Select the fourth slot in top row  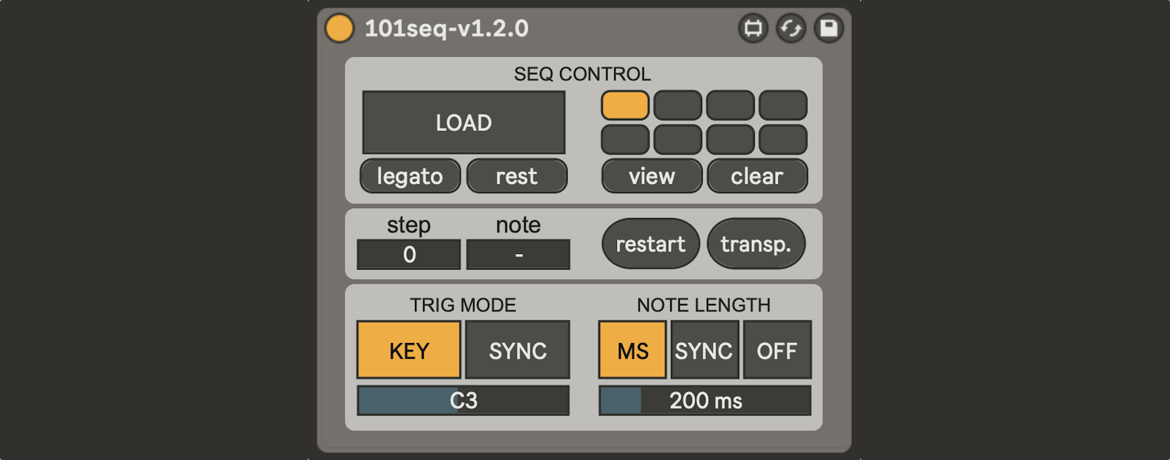[783, 105]
